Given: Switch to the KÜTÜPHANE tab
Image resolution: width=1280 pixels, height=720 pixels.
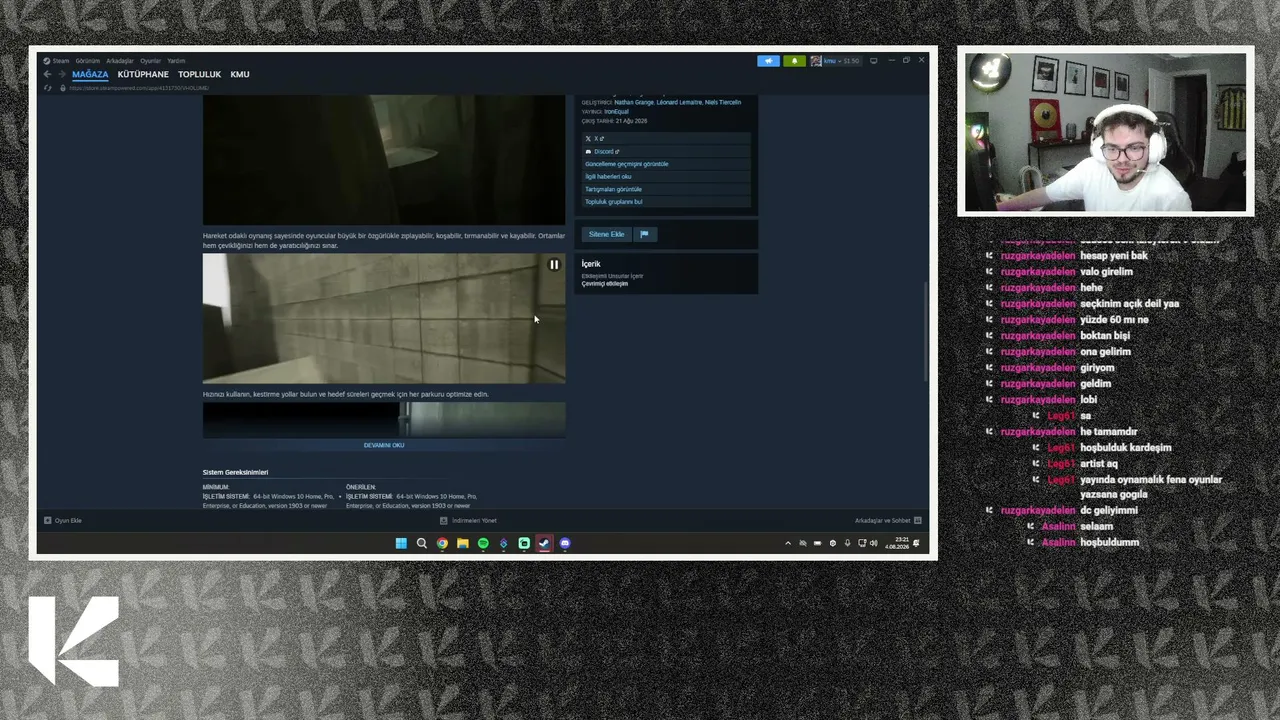Looking at the screenshot, I should 143,75.
